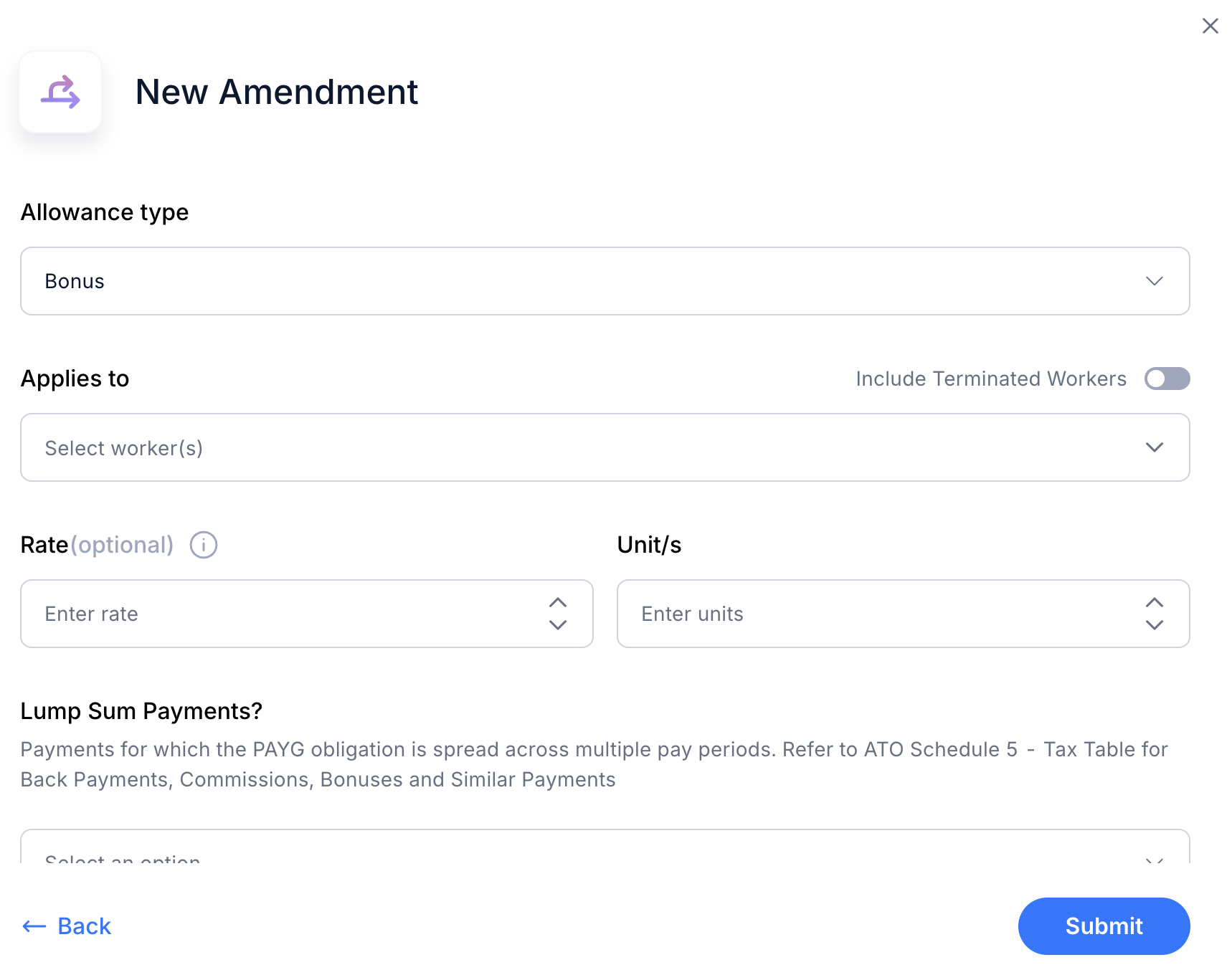
Task: Toggle Include Terminated Workers switch
Action: (x=1167, y=379)
